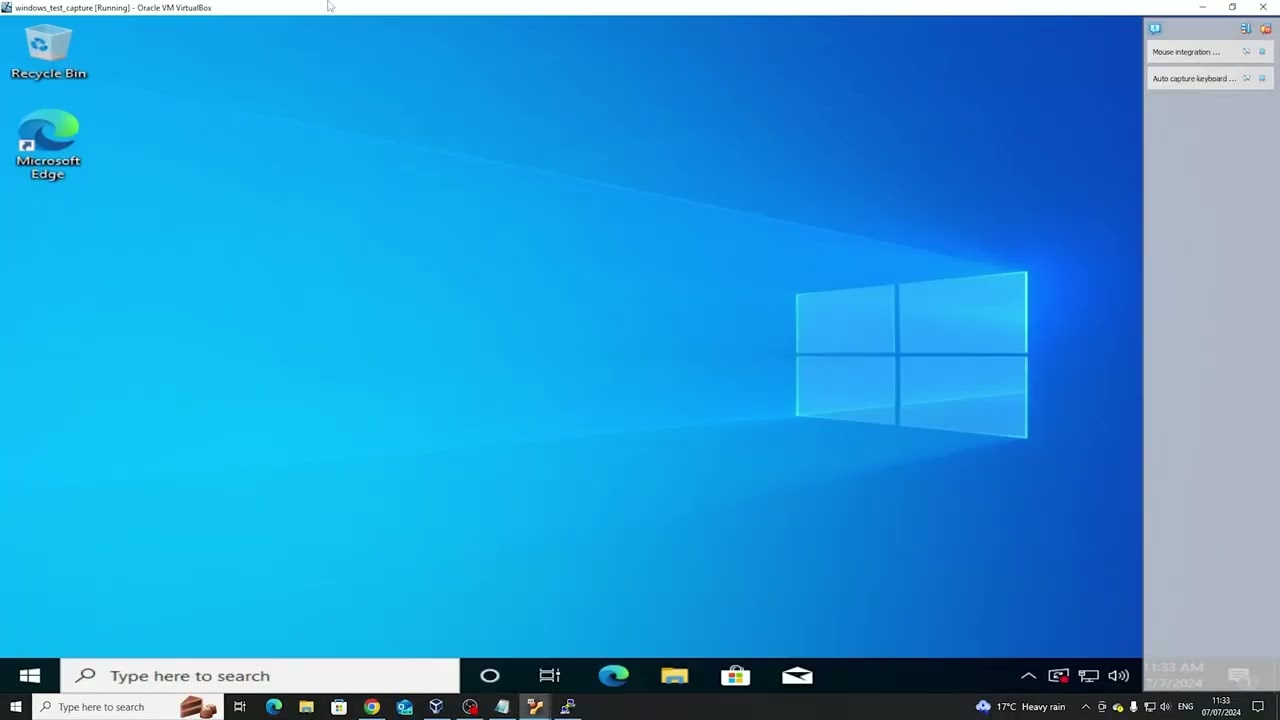
Task: Dismiss the Mouse integration notification
Action: [x=1262, y=52]
